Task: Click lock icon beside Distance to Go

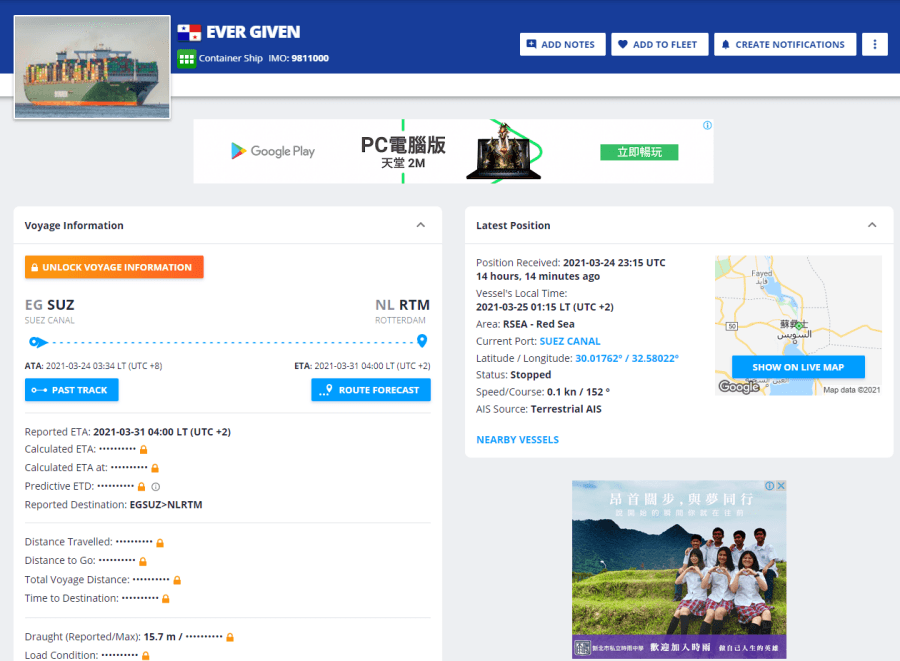Action: [143, 561]
